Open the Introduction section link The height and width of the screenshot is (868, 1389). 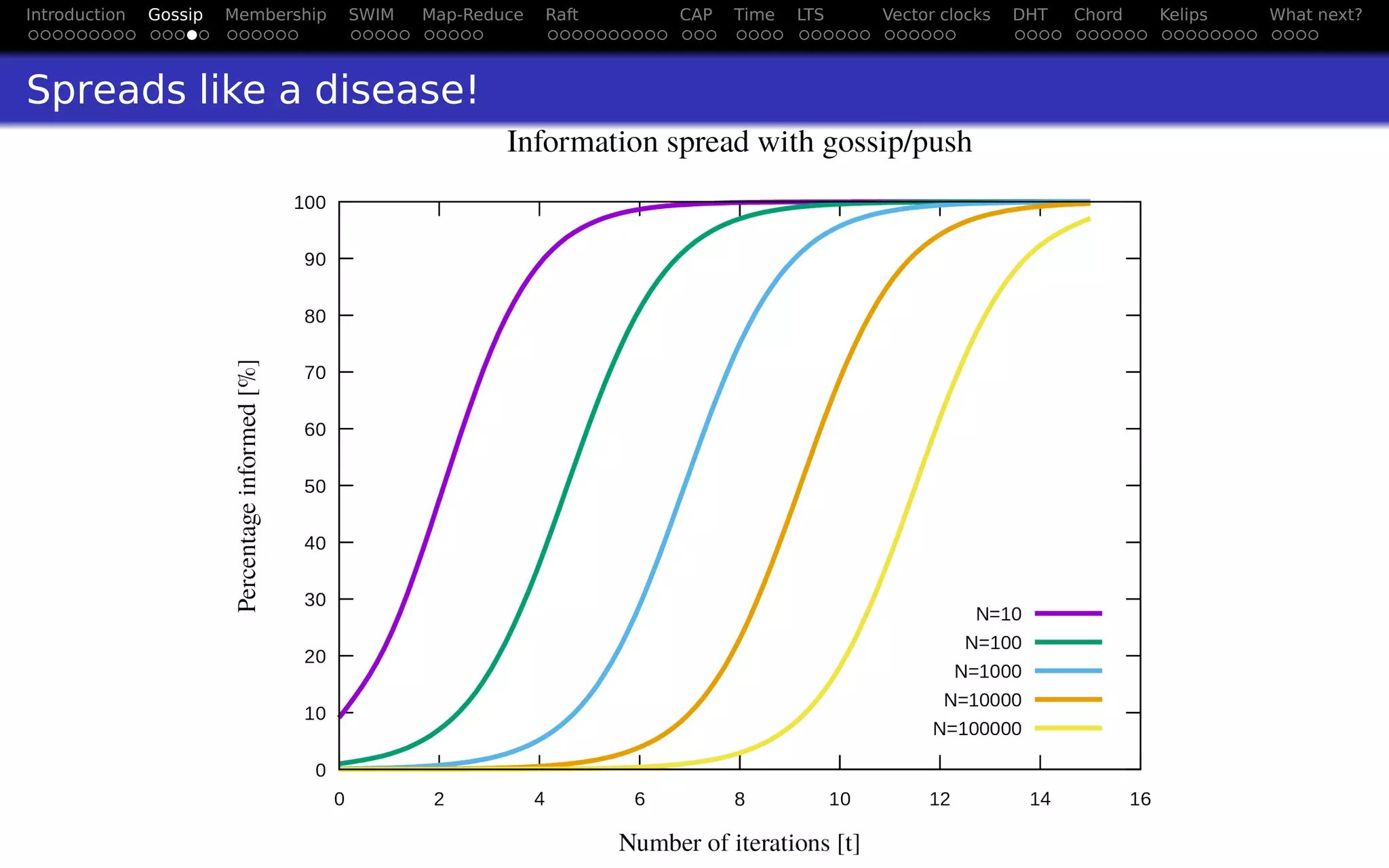[x=75, y=15]
